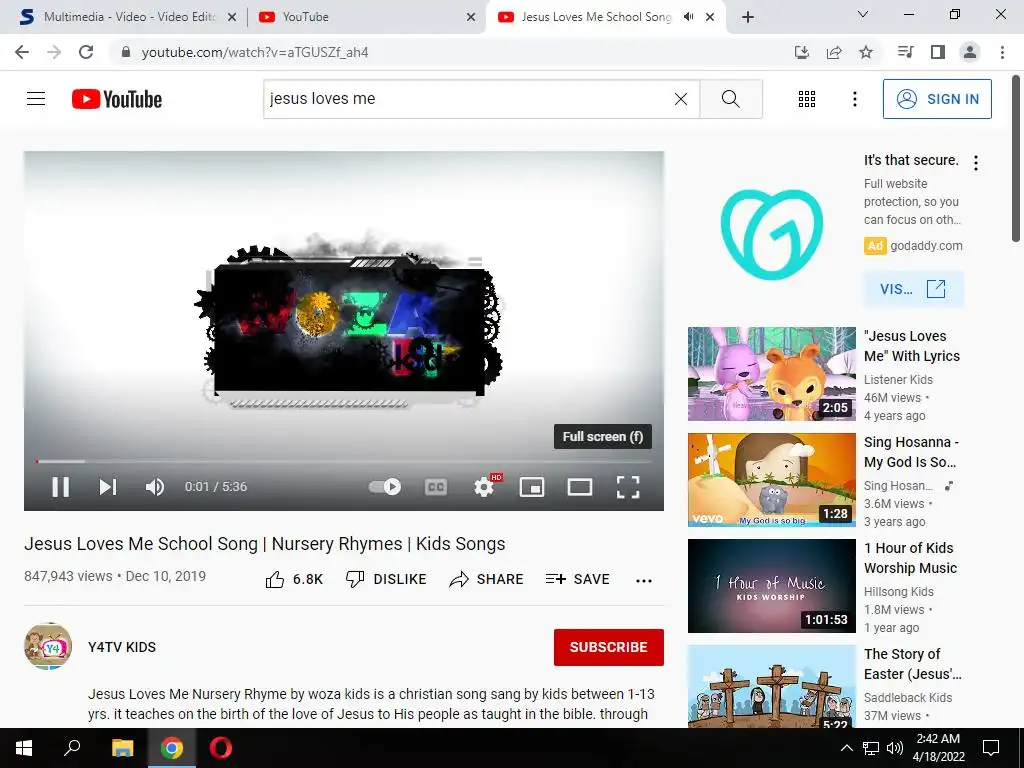
Task: Click the godaddy ad VISIT button
Action: [x=914, y=289]
